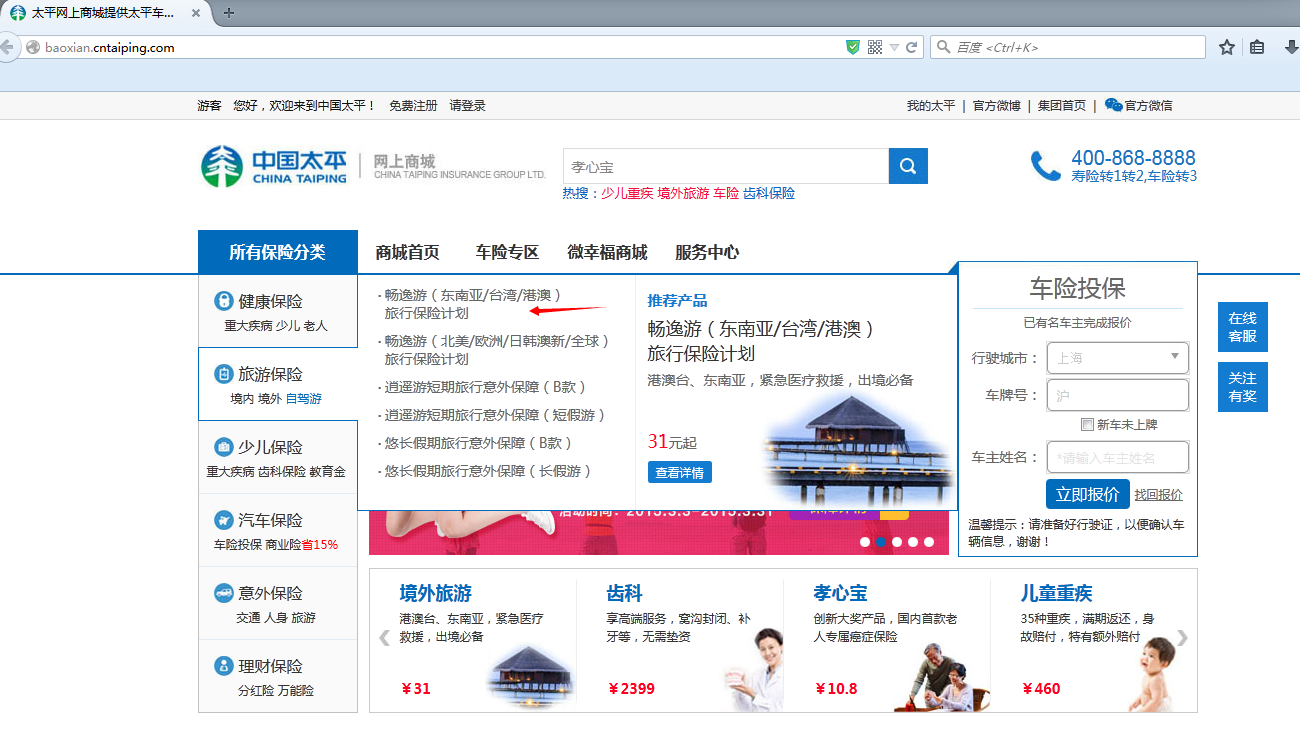Open a new browser tab with plus
The width and height of the screenshot is (1300, 732).
[x=229, y=13]
